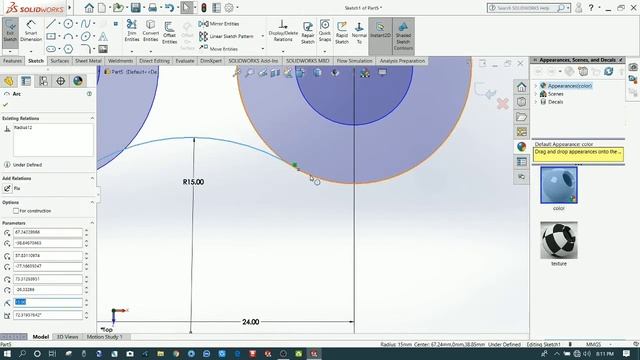This screenshot has width=640, height=360.
Task: Collapse the Add Relations section
Action: click(x=92, y=178)
